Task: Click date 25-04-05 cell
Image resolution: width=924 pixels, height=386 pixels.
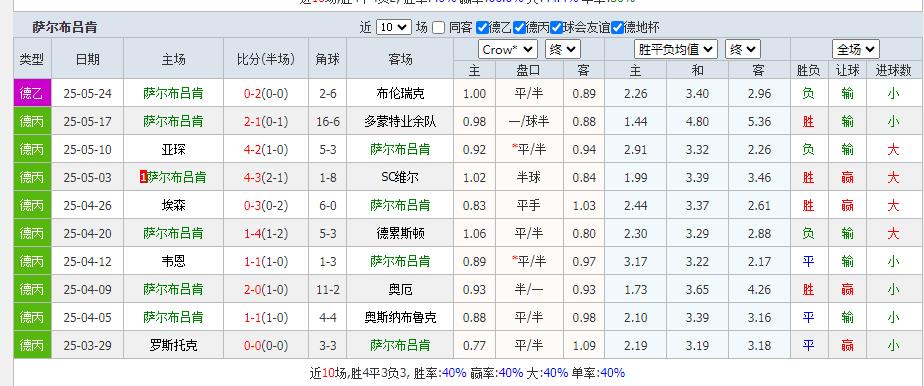Action: pos(87,317)
